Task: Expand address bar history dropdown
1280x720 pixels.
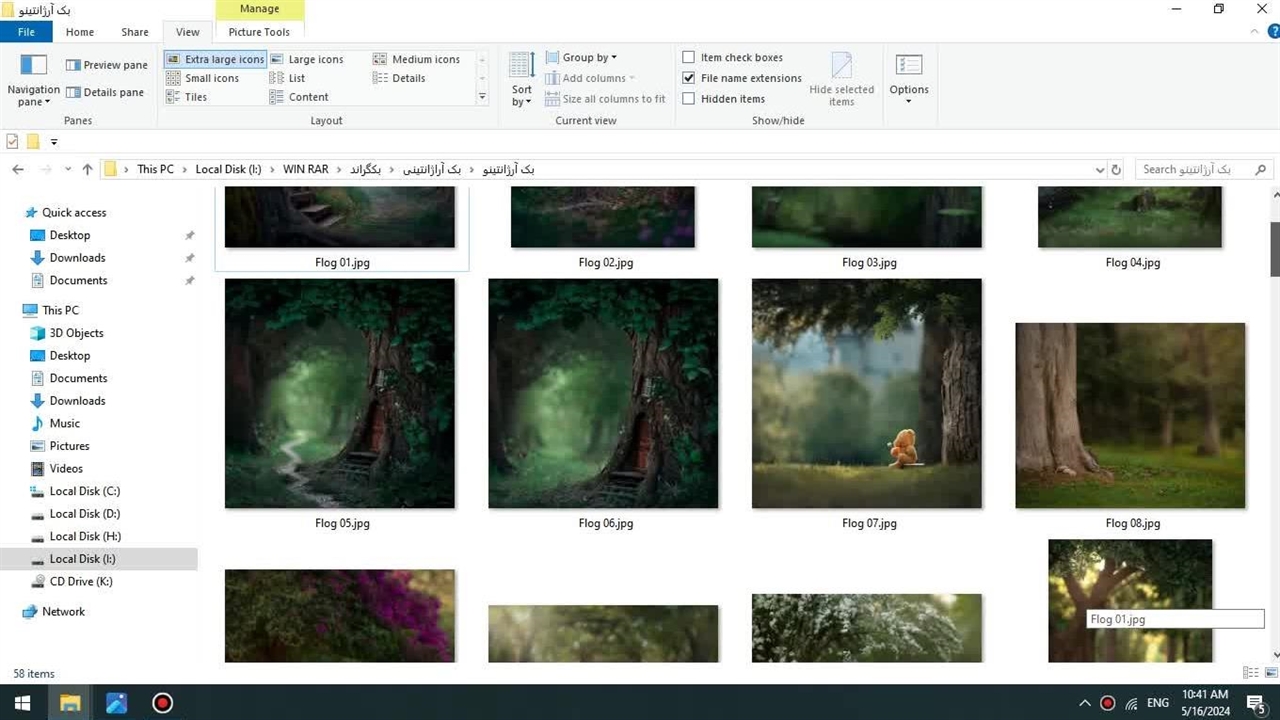Action: [1100, 170]
